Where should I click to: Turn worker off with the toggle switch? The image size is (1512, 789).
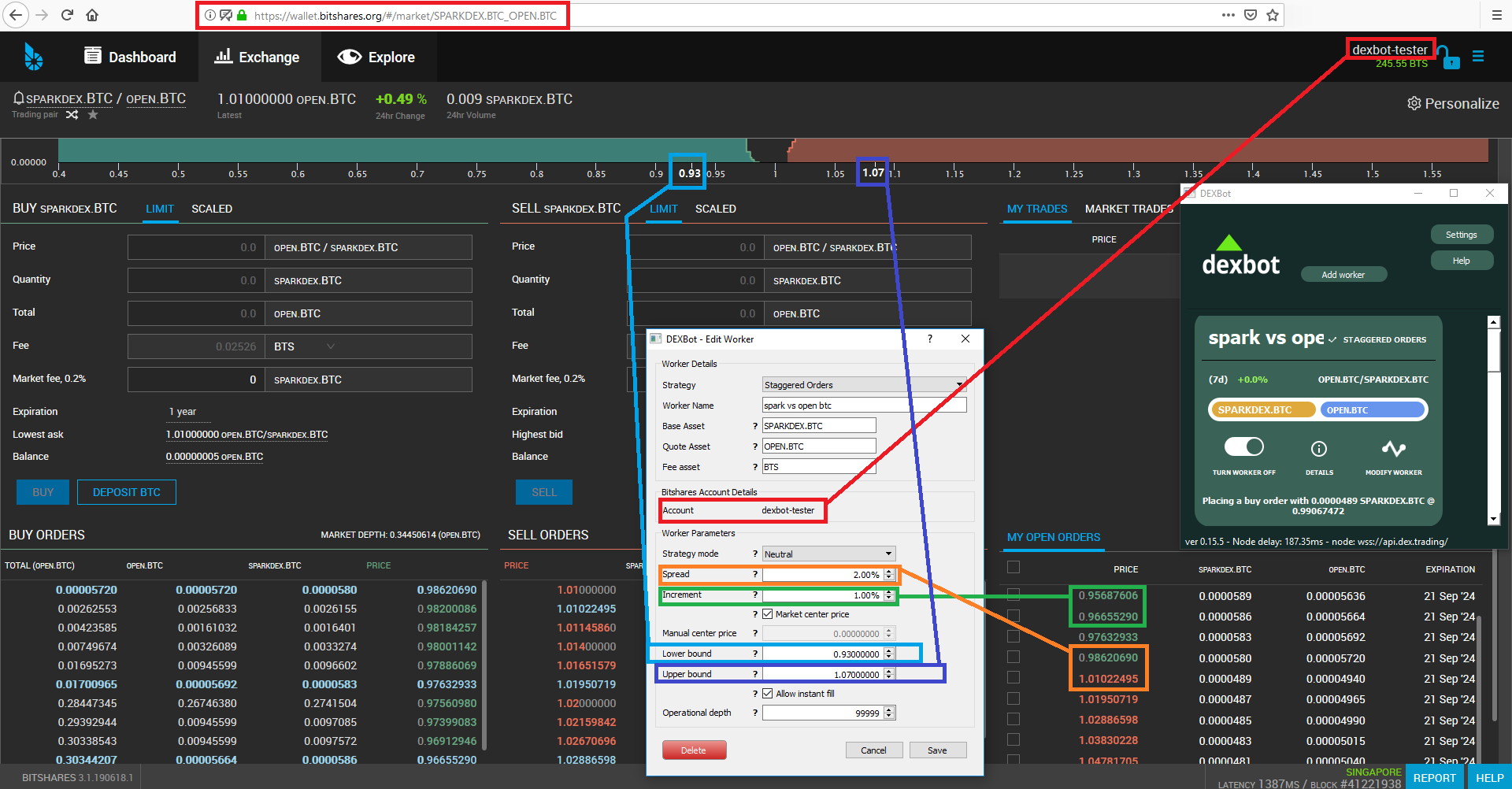pos(1244,447)
